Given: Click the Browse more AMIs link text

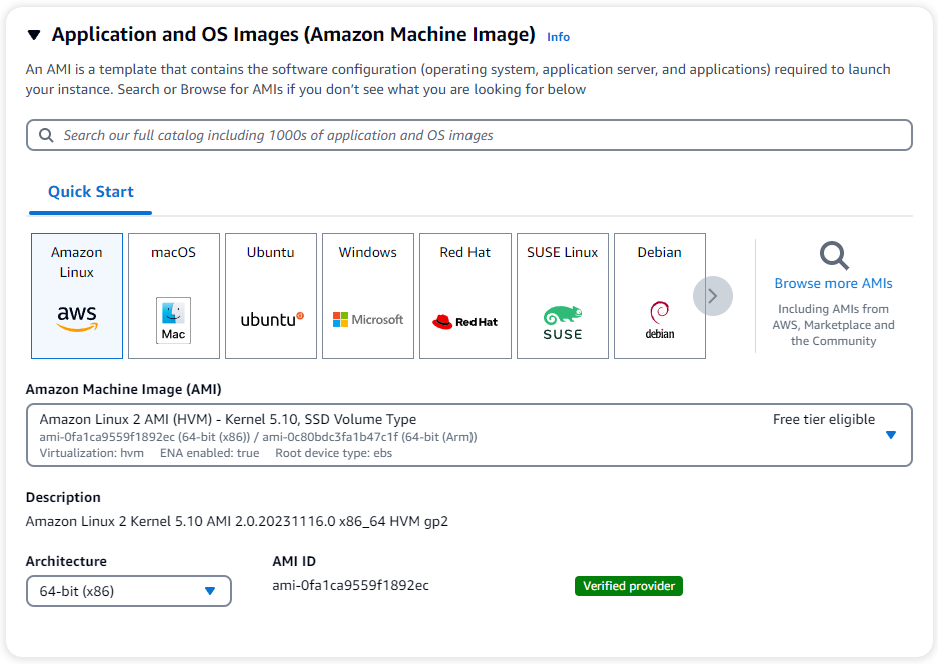Looking at the screenshot, I should pos(833,283).
